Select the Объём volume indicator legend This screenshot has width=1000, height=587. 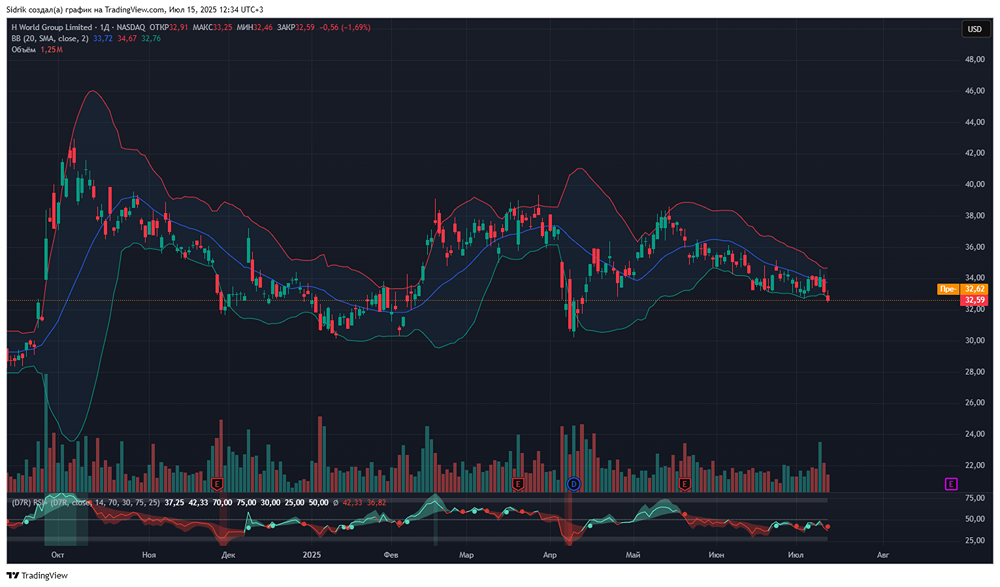[x=24, y=49]
